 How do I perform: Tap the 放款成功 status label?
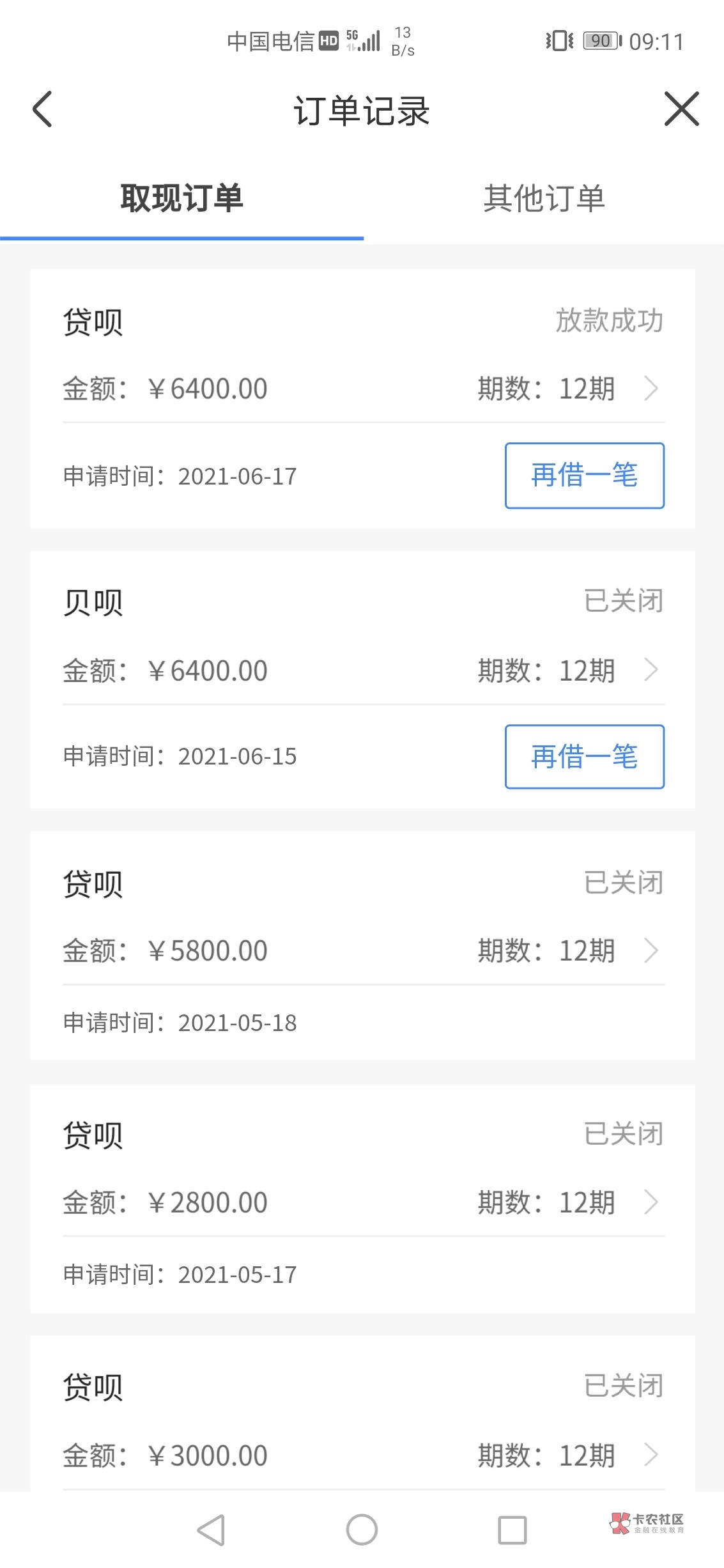(x=609, y=320)
